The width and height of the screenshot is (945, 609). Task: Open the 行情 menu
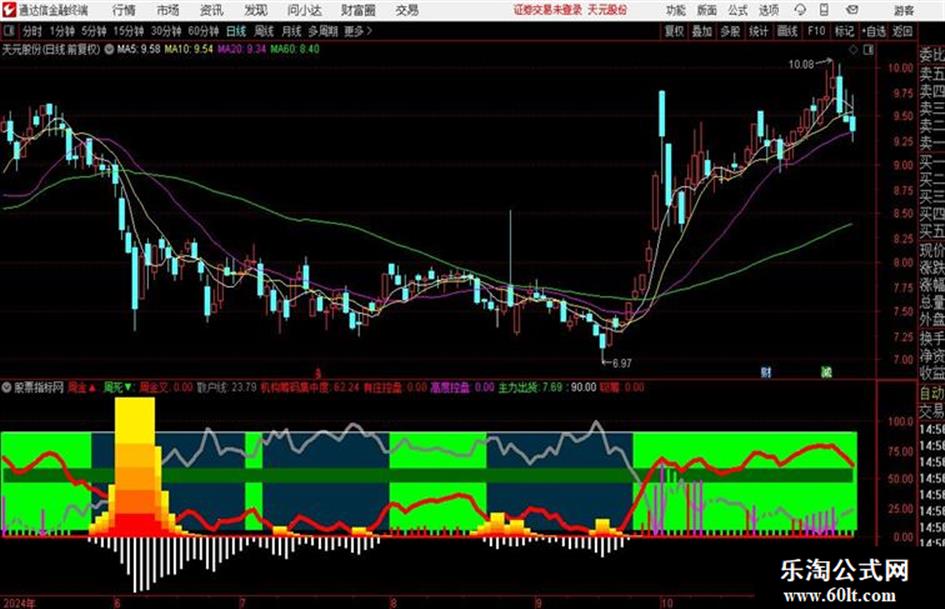click(124, 10)
